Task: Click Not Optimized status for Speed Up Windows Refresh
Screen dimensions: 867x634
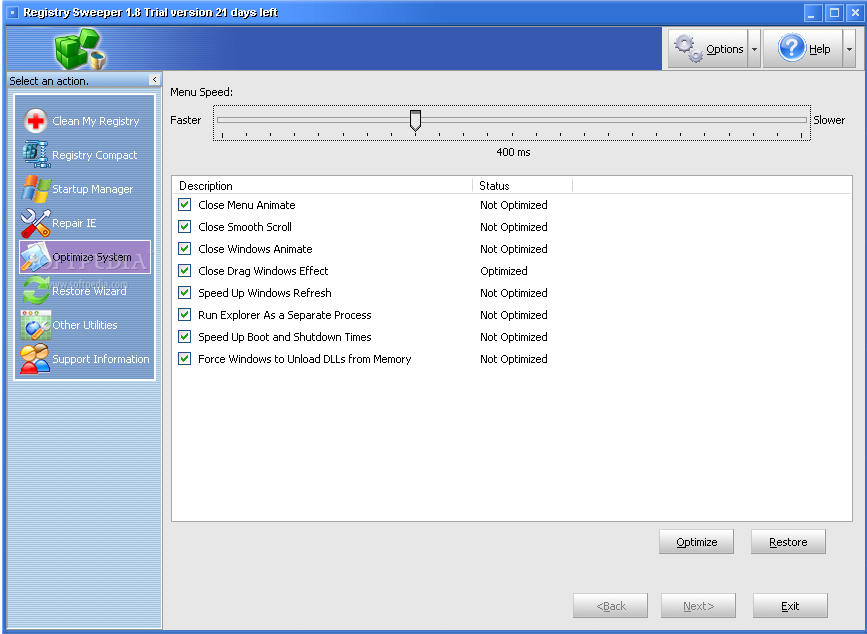Action: 514,292
